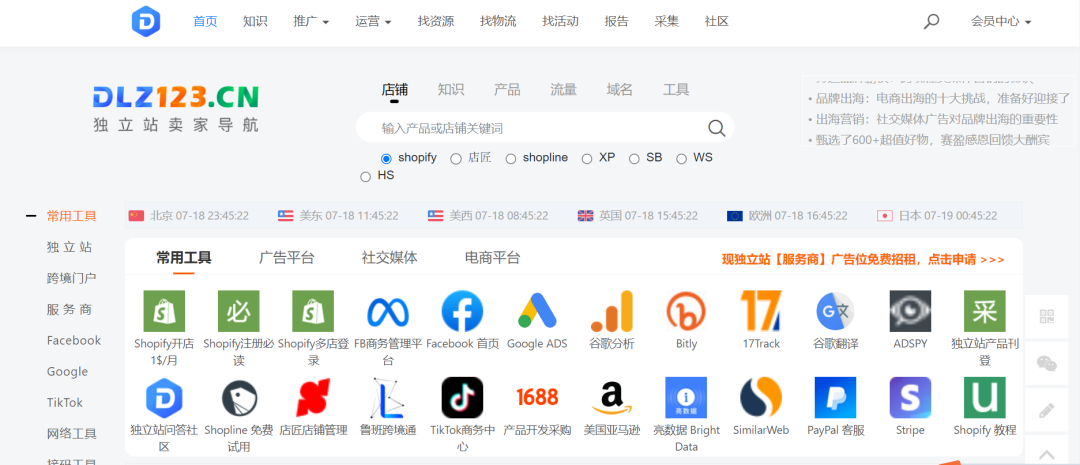Open the PayPal 客服 icon

tap(835, 397)
